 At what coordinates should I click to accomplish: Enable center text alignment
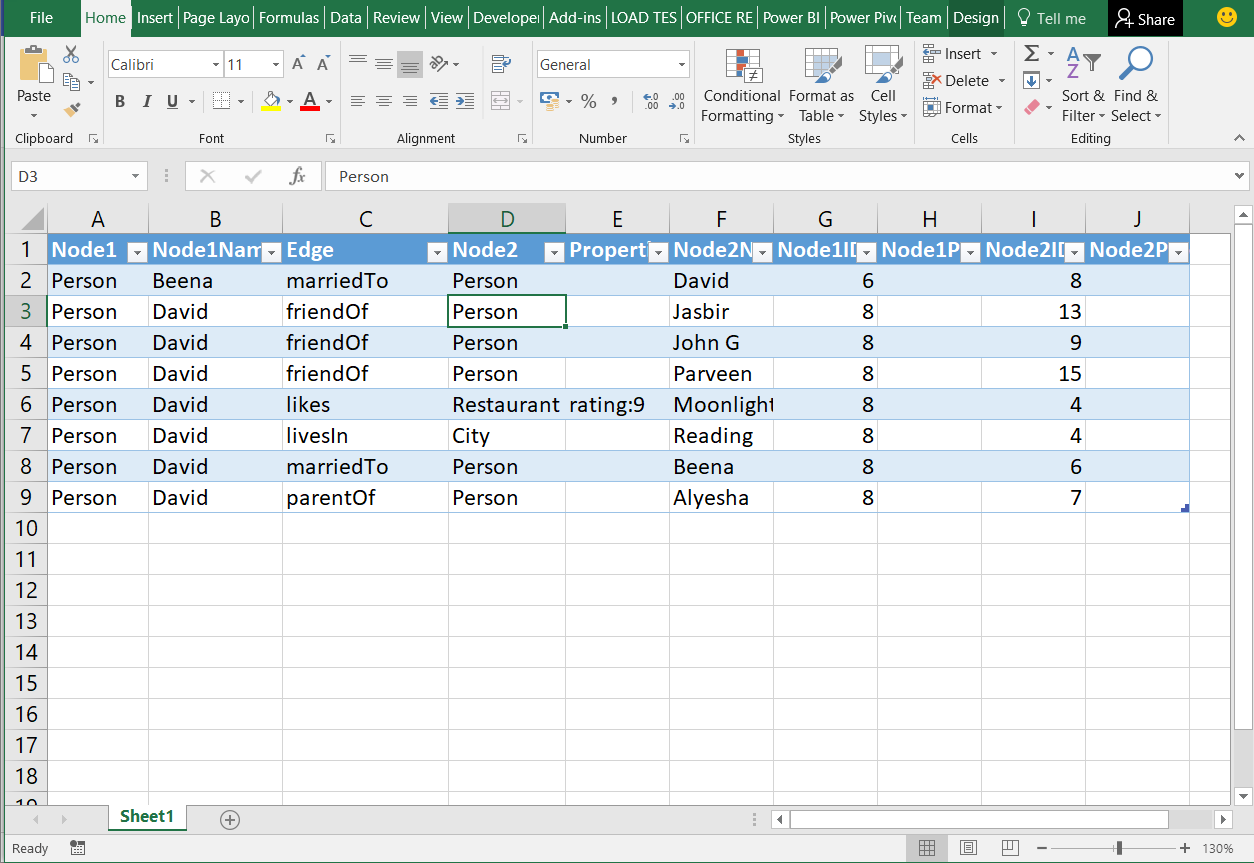point(384,101)
